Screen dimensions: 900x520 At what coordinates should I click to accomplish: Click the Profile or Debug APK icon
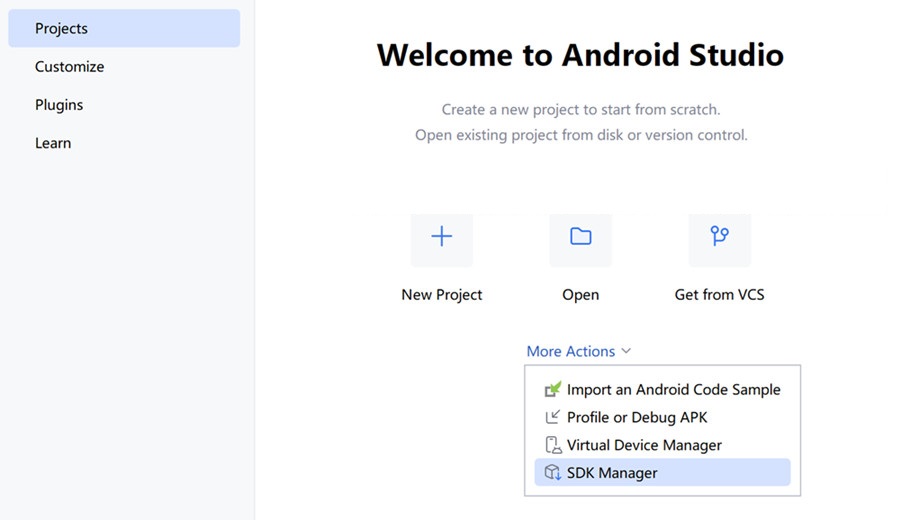pos(552,417)
